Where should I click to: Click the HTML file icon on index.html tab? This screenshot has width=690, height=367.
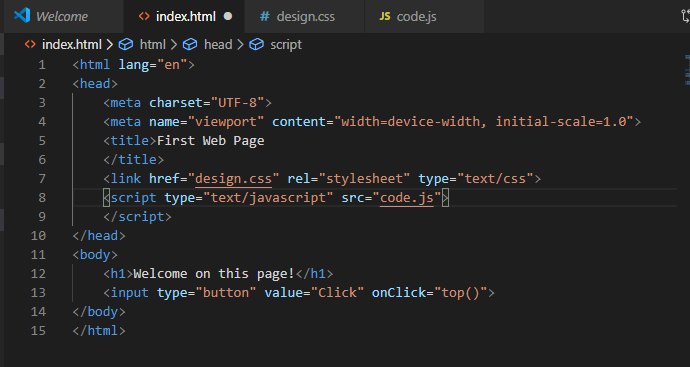click(x=144, y=17)
